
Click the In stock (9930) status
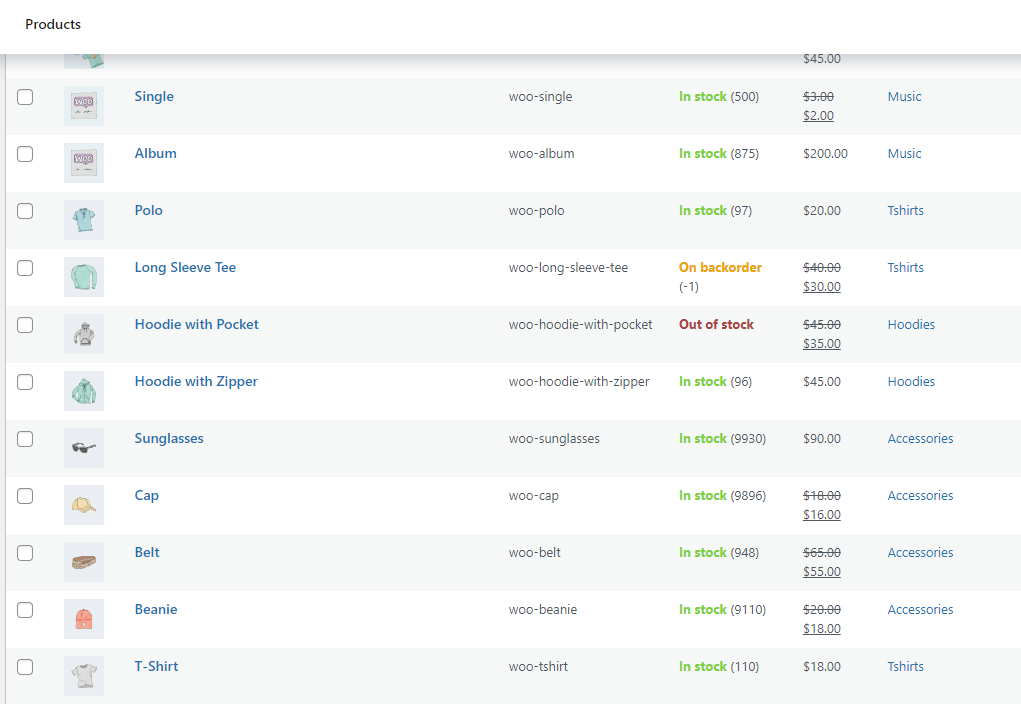(x=723, y=439)
